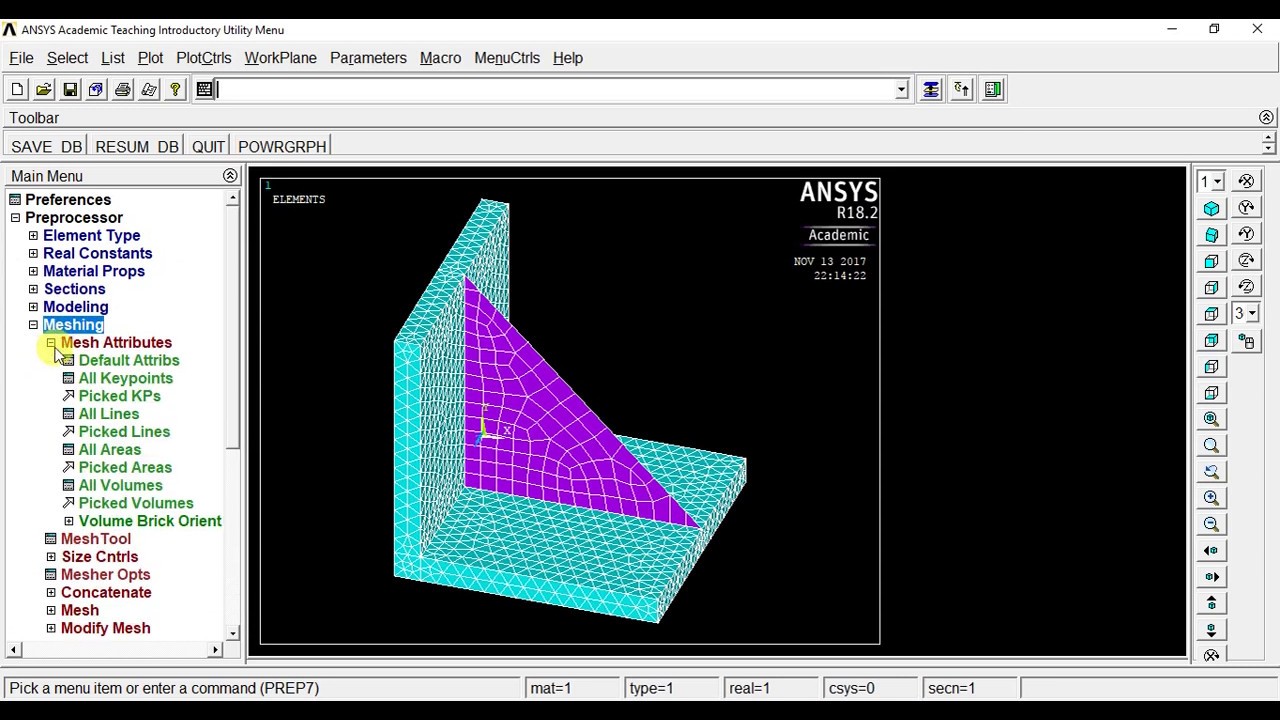Pan the model right
Screen dimensions: 1280x720
click(1212, 577)
